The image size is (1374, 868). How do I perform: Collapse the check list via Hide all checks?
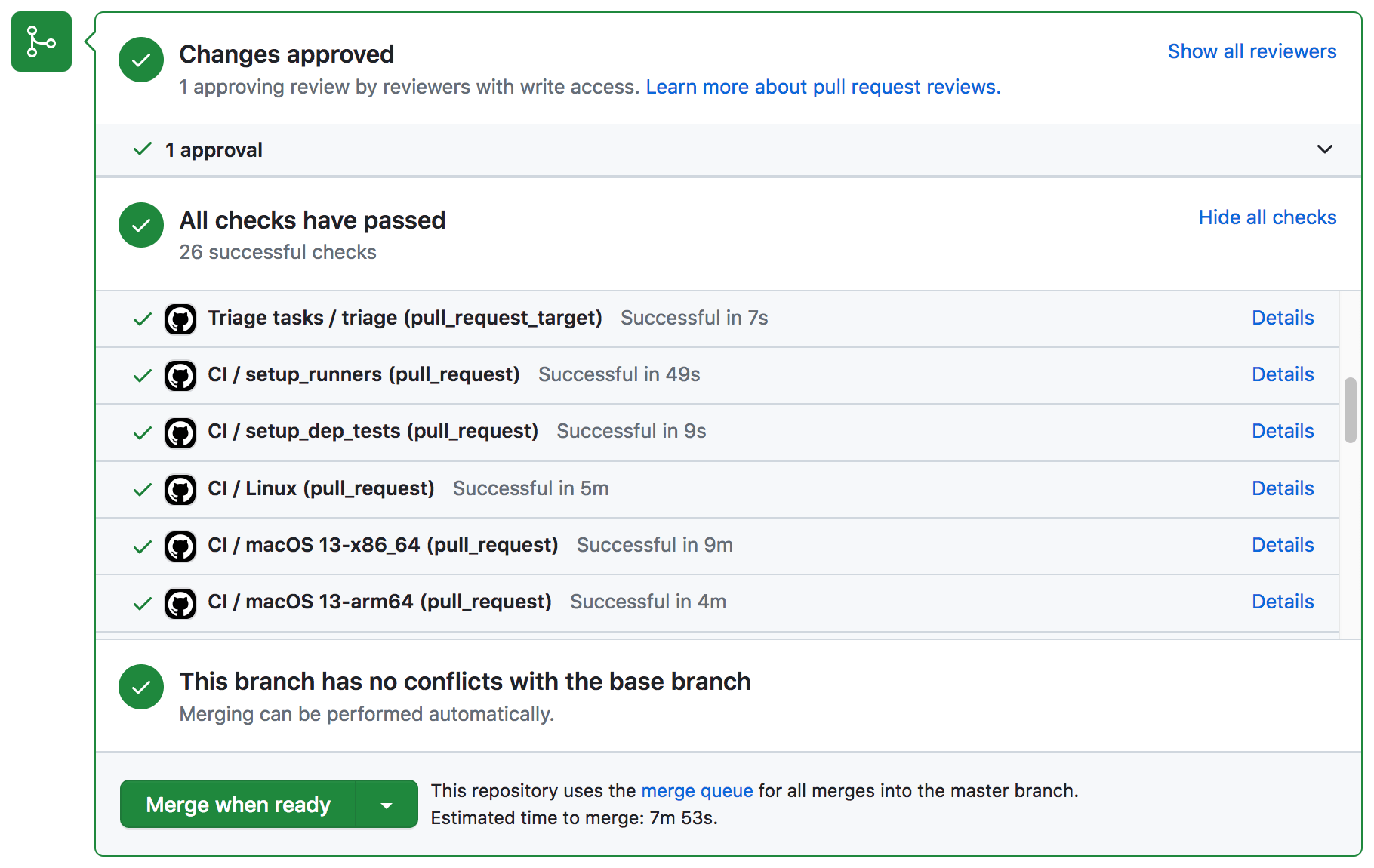tap(1267, 217)
